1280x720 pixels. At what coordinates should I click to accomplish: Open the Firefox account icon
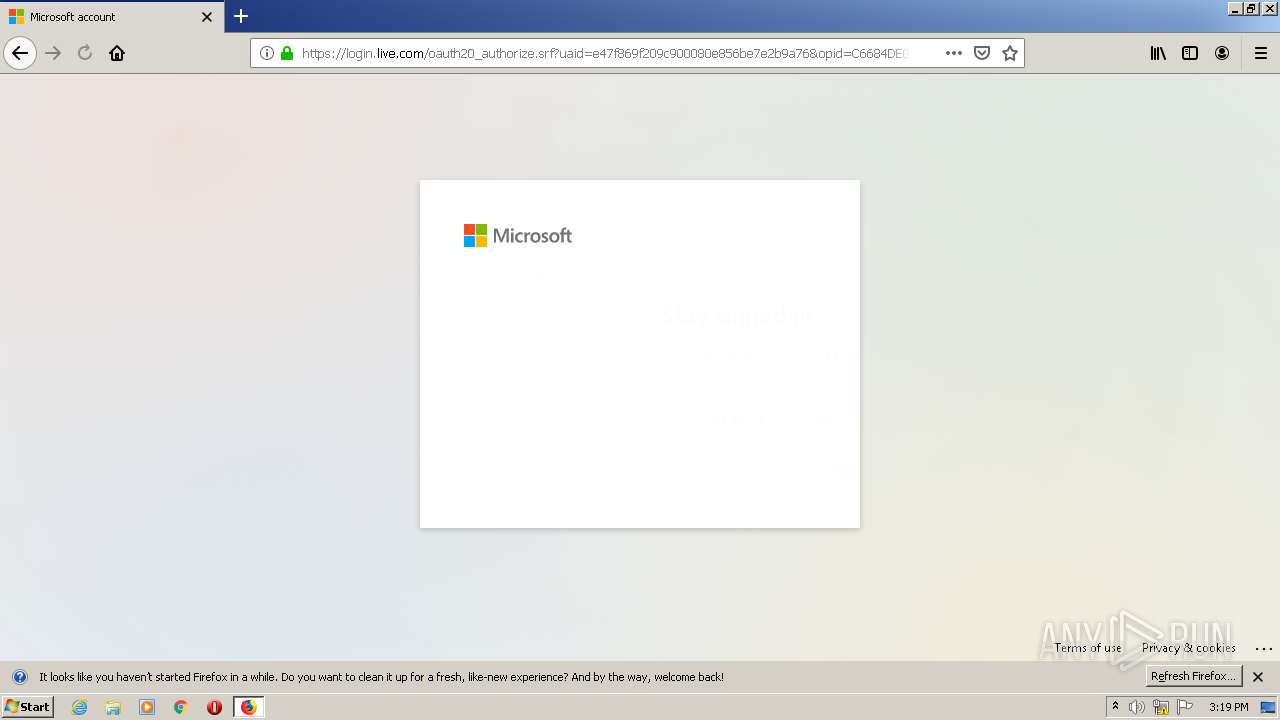tap(1222, 53)
